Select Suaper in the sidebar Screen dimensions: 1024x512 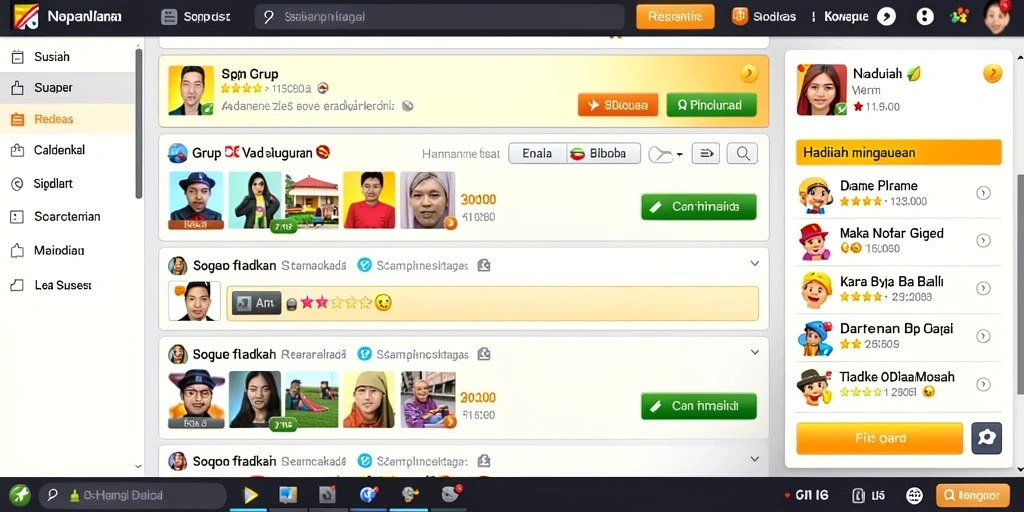pyautogui.click(x=68, y=88)
